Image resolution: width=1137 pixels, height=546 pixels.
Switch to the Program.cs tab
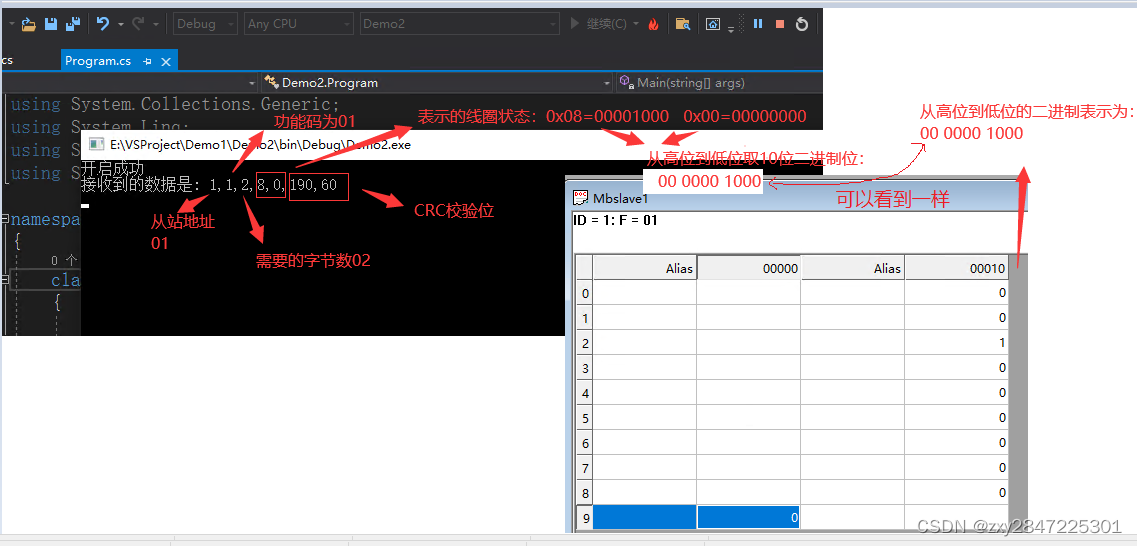coord(98,61)
